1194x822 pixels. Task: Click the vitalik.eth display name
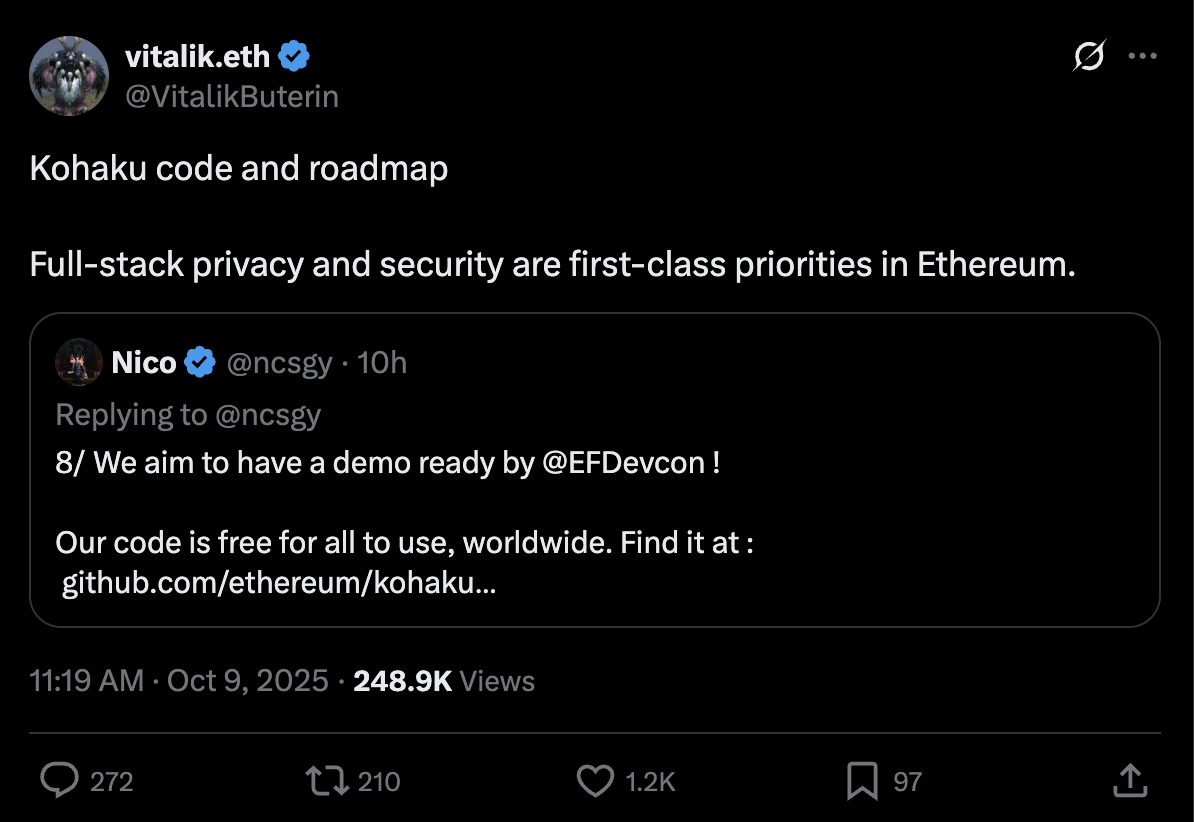(x=198, y=57)
